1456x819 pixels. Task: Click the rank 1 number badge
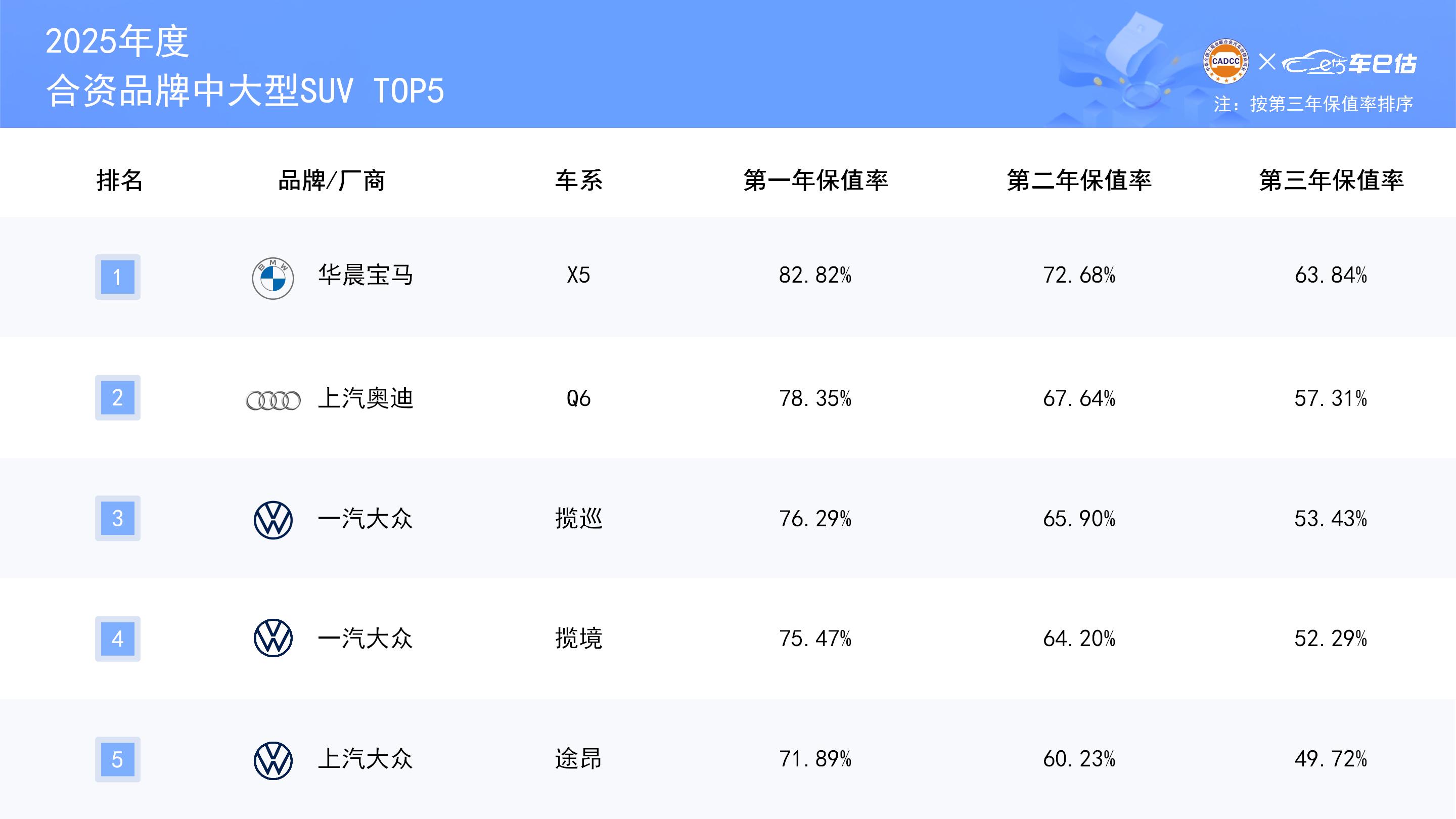(118, 277)
